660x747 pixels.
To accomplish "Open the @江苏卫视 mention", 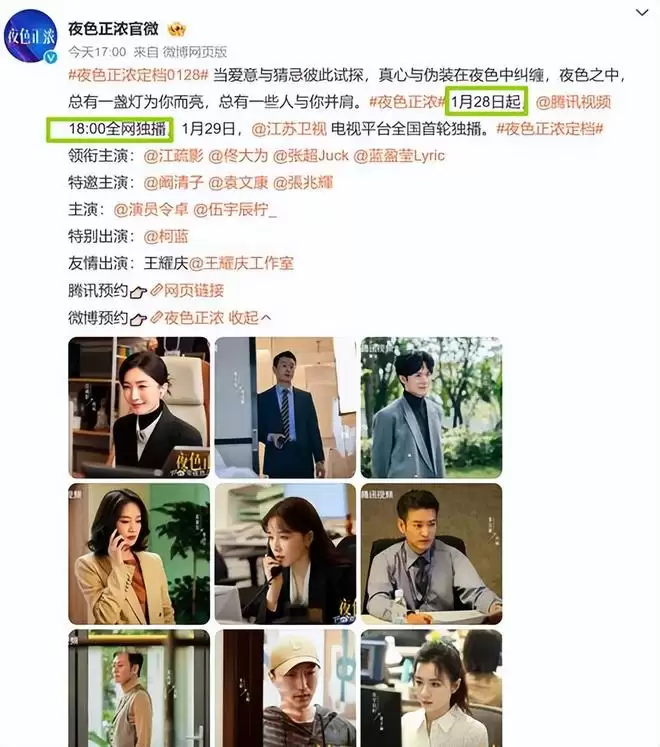I will pos(289,129).
